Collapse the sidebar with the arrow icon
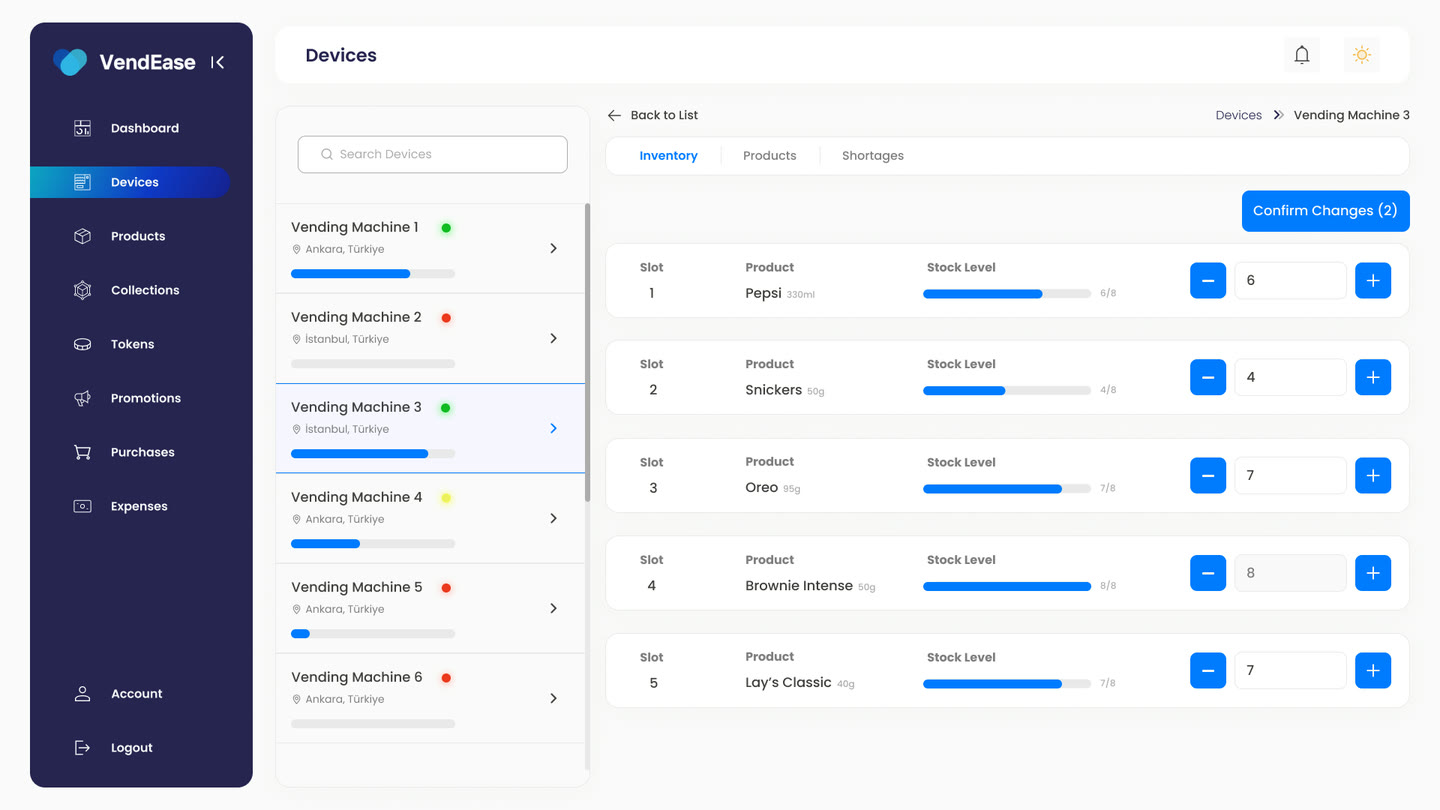 click(217, 62)
